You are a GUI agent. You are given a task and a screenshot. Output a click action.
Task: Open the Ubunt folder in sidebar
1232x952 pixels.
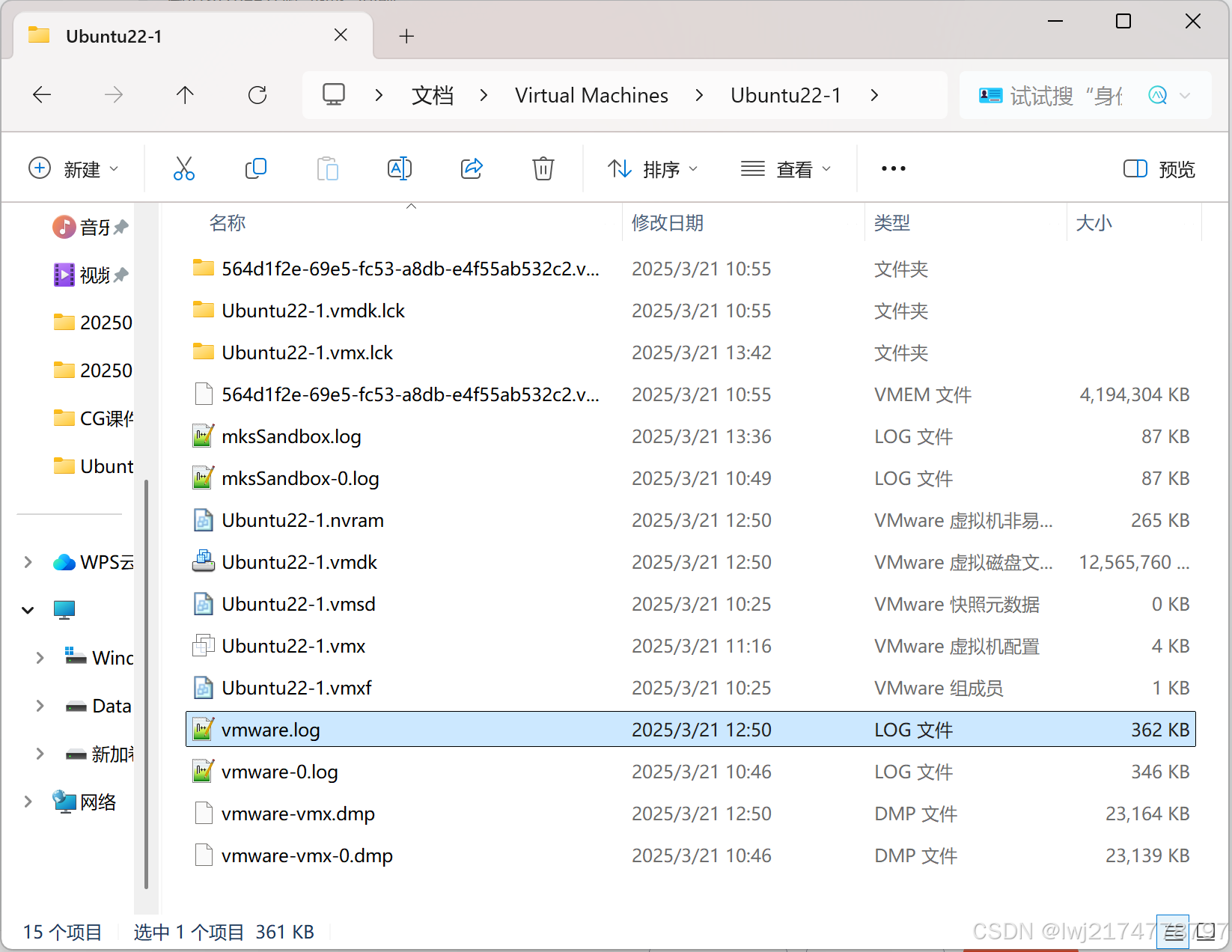tap(93, 466)
